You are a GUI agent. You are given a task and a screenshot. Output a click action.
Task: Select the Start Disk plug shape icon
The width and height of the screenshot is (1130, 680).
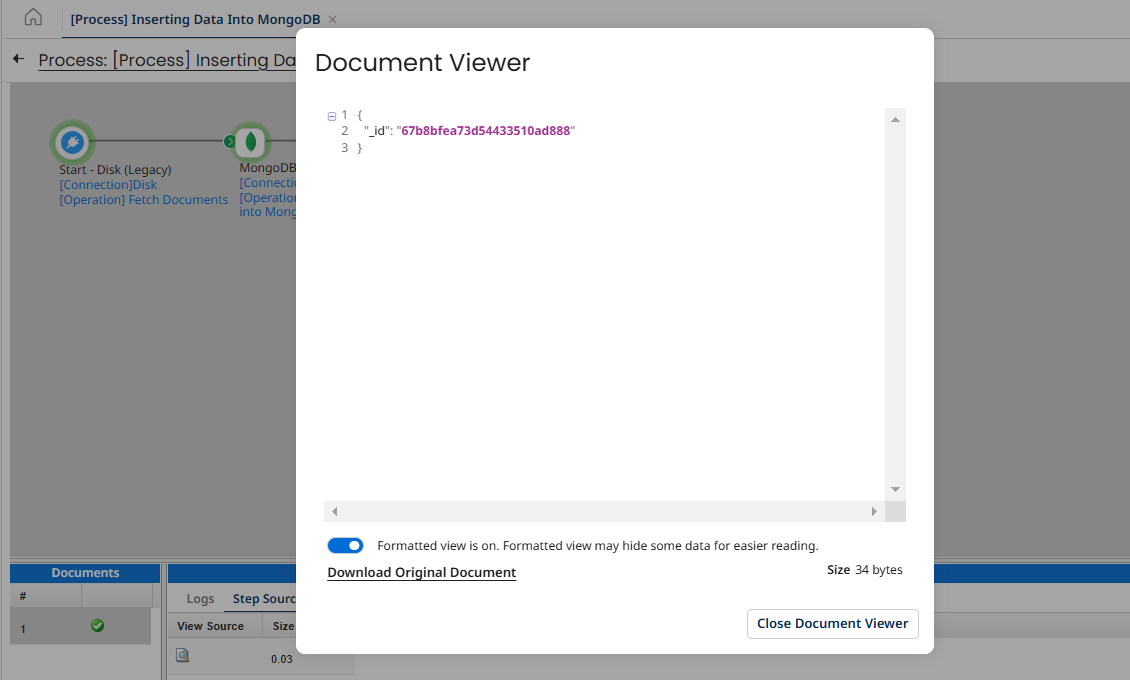pos(71,143)
